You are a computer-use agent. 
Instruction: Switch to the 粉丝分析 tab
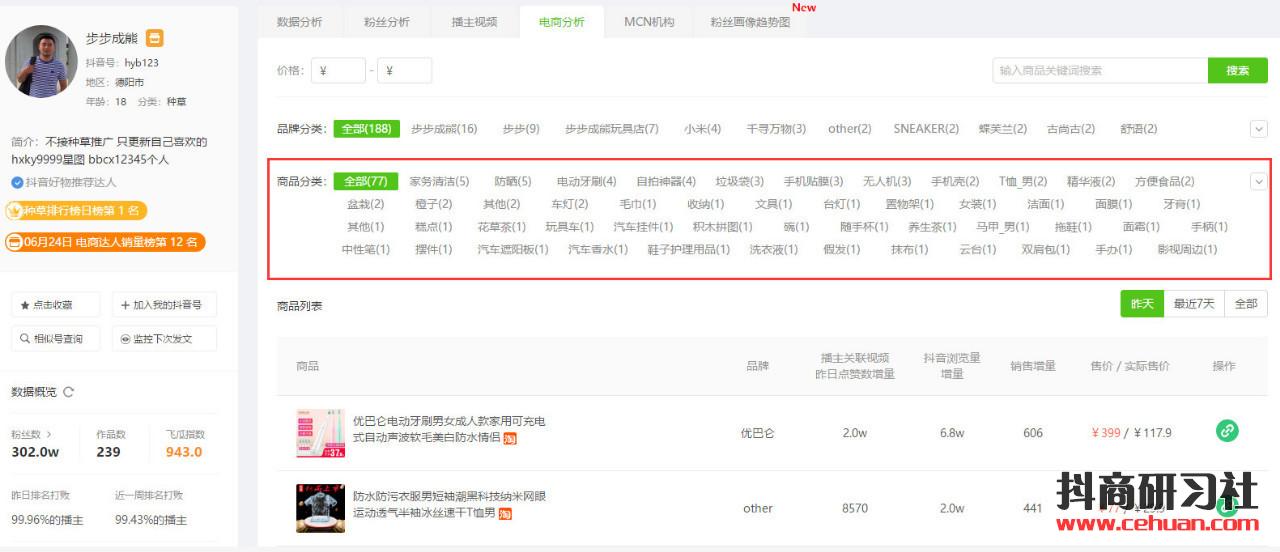(386, 21)
